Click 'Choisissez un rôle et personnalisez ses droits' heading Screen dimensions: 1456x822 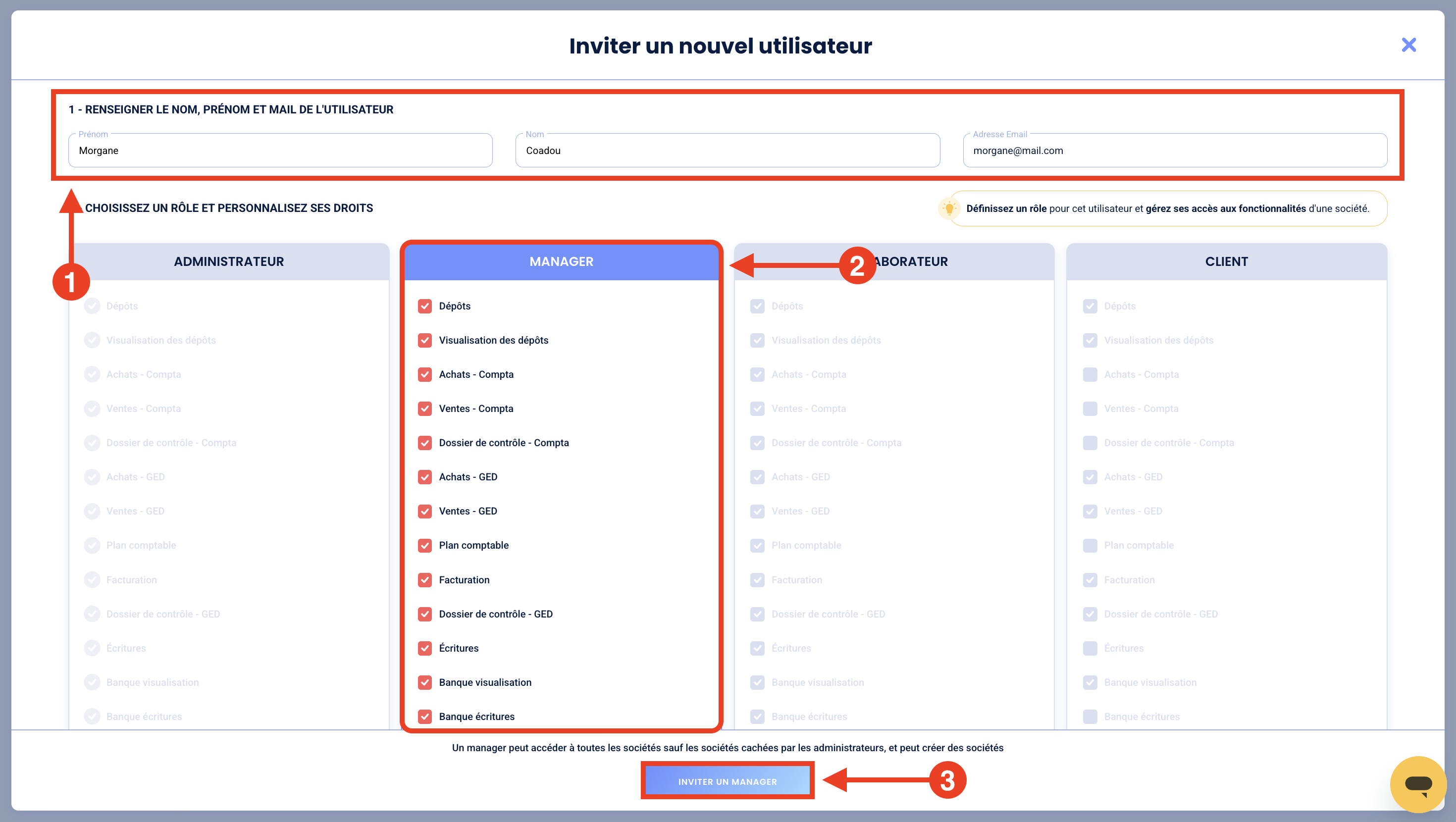(229, 208)
